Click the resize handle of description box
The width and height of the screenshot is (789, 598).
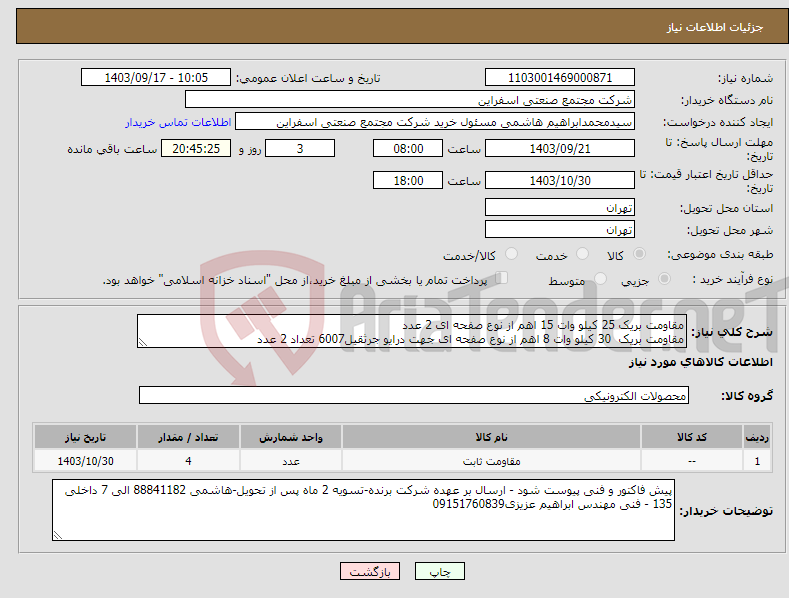pos(143,342)
